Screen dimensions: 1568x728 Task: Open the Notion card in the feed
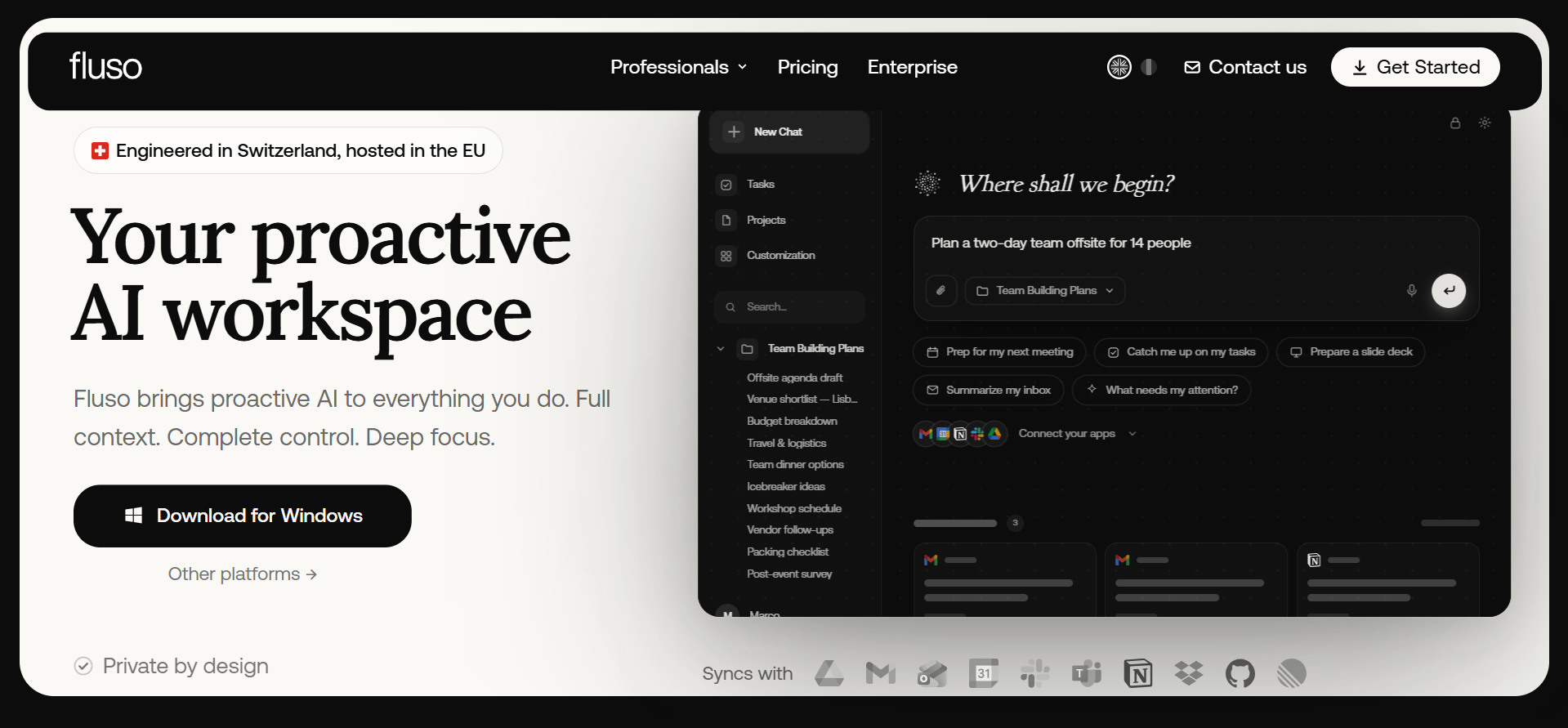click(x=1387, y=579)
